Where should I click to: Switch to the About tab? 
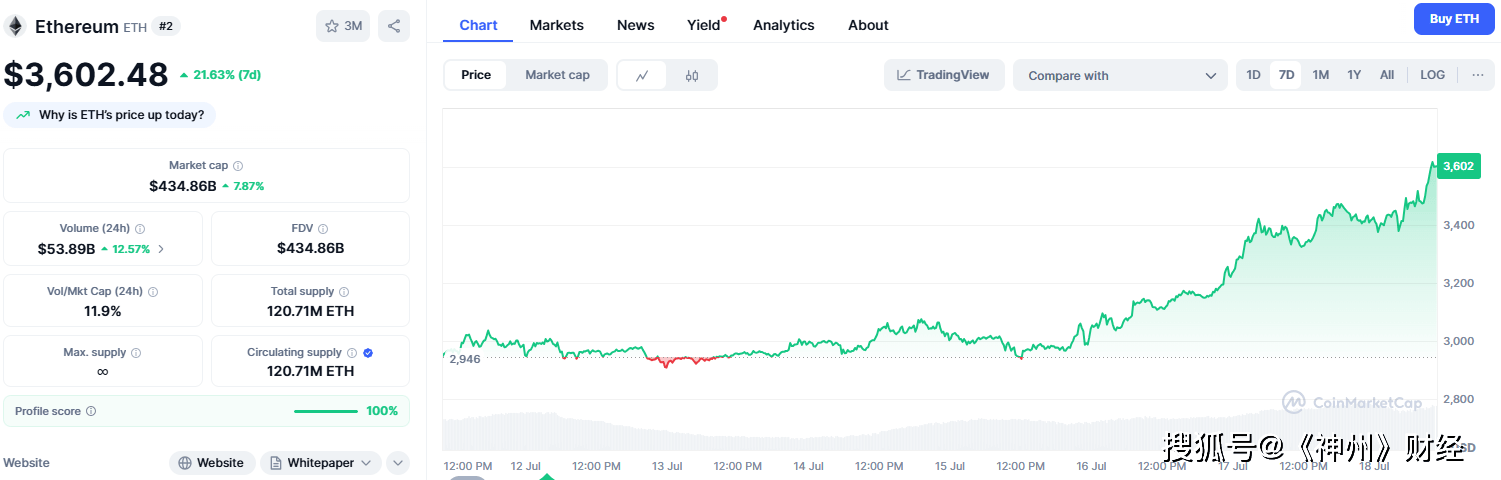pyautogui.click(x=868, y=25)
